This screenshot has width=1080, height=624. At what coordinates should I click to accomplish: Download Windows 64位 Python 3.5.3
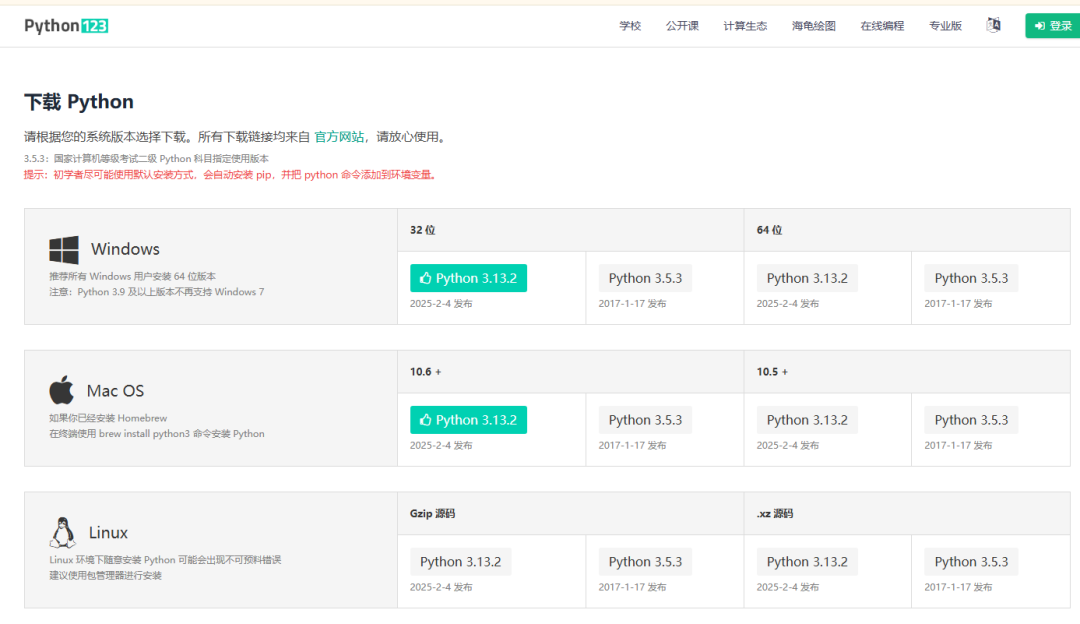(x=971, y=278)
